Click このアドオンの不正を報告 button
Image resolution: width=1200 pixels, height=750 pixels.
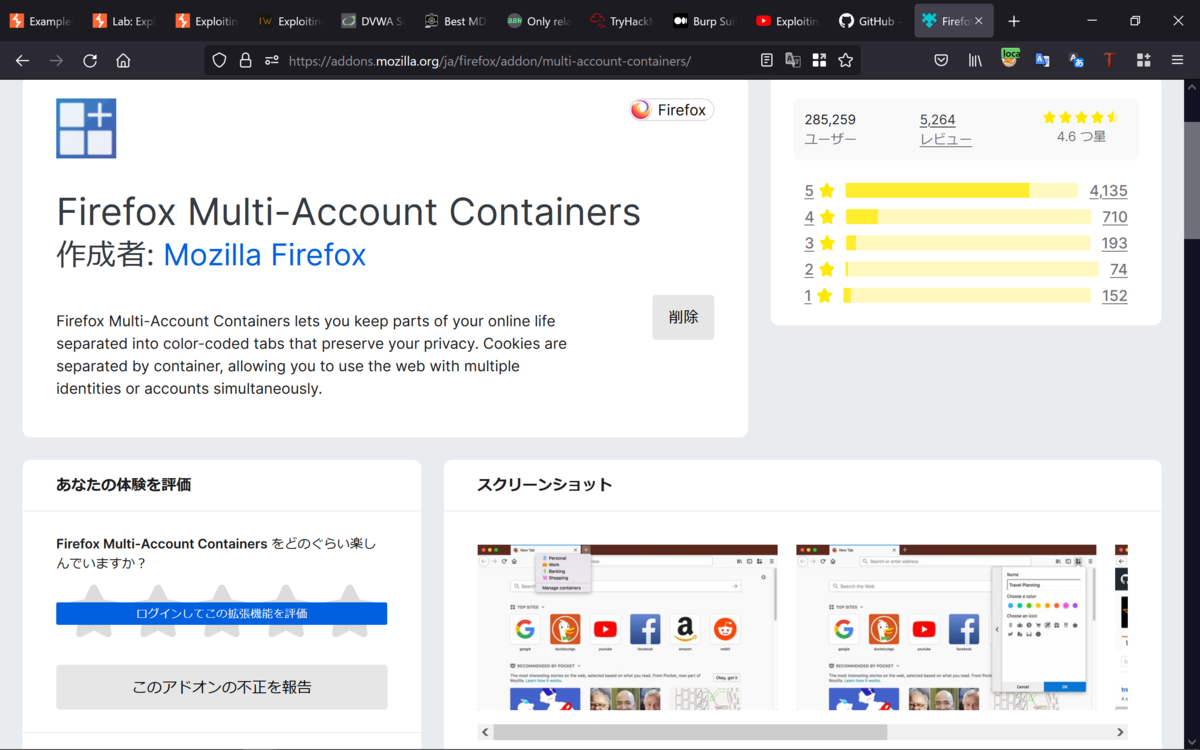[x=221, y=687]
